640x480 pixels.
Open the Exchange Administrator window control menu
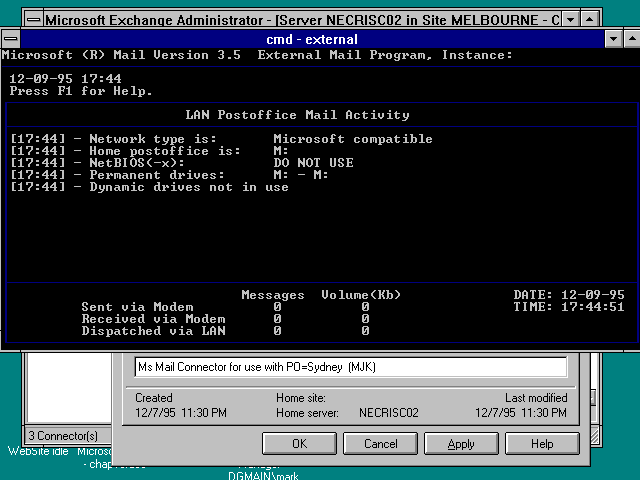(33, 19)
